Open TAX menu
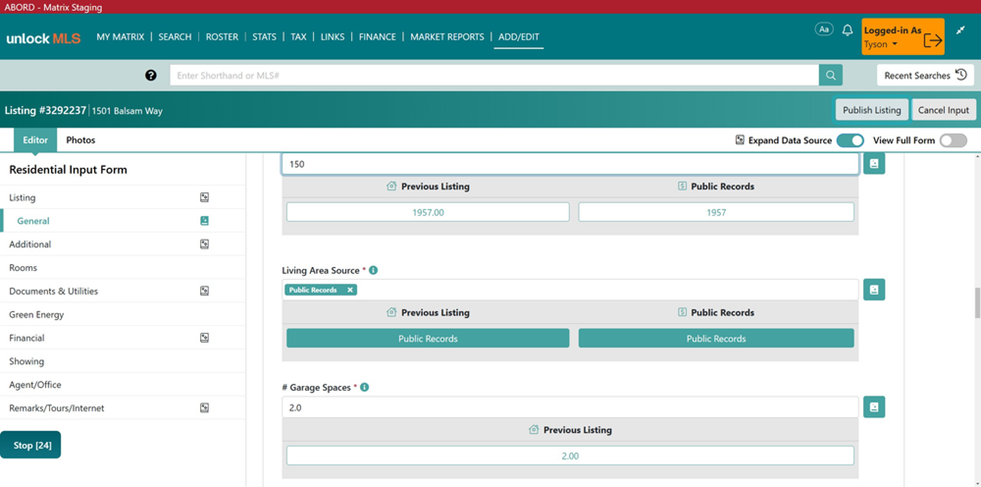Screen dimensions: 981x487 pos(298,37)
